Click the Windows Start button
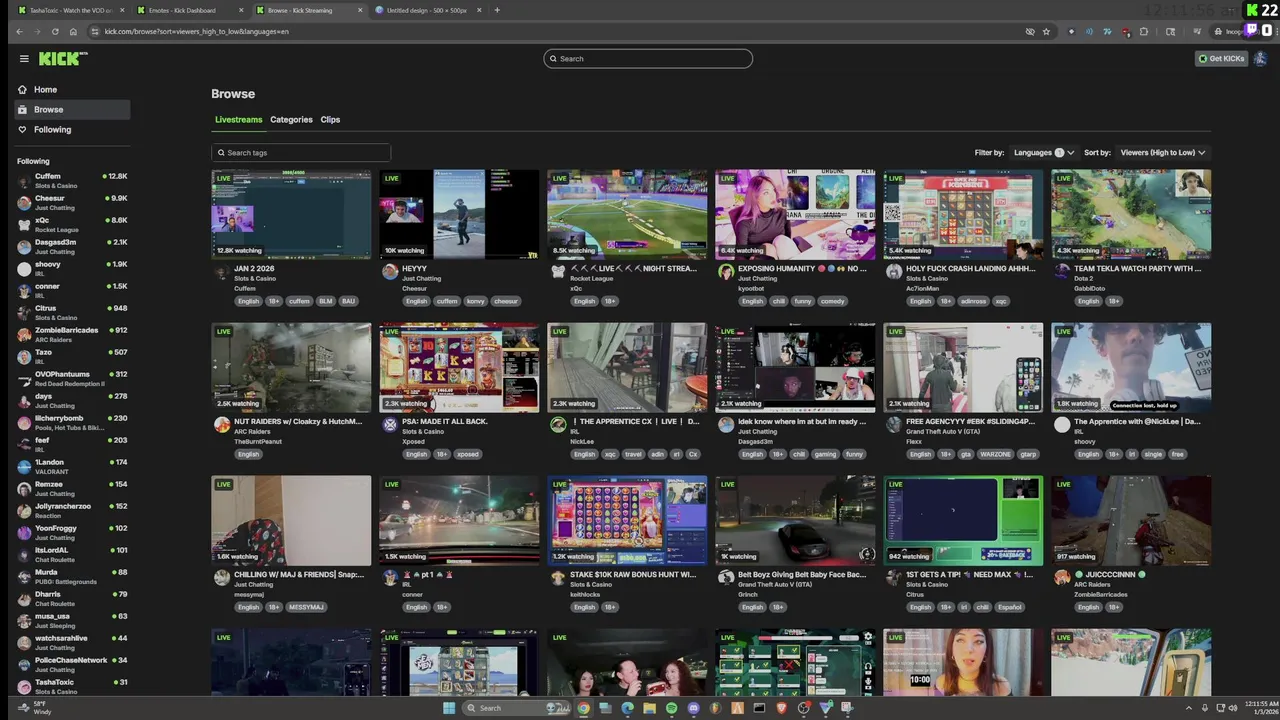The height and width of the screenshot is (720, 1280). 449,708
